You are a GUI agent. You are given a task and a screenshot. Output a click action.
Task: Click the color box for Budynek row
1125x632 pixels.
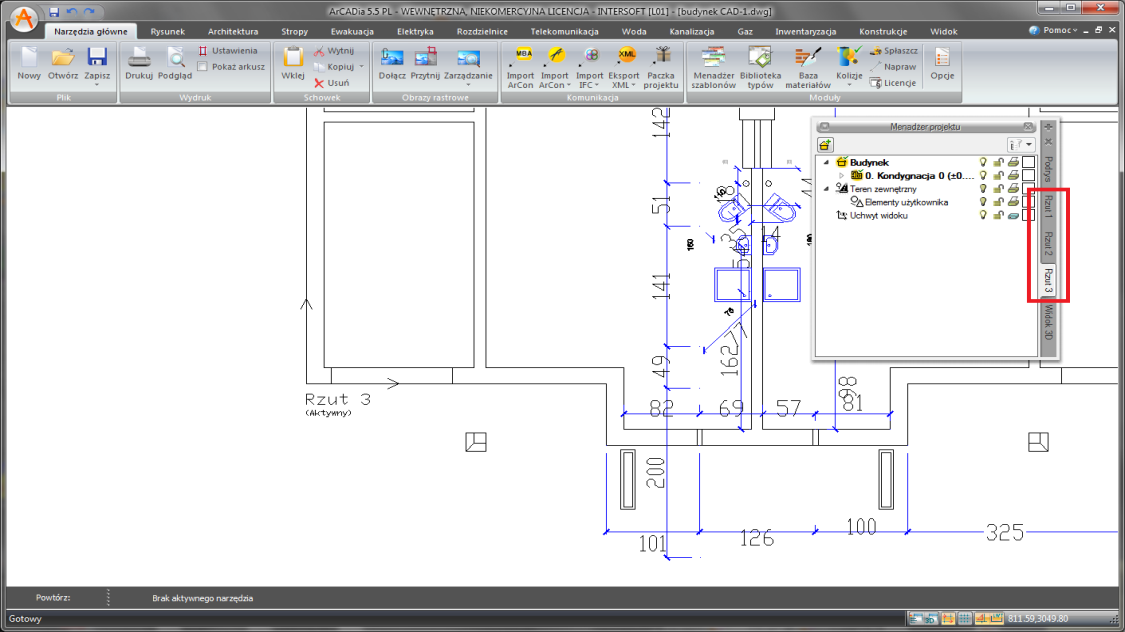coord(1028,162)
